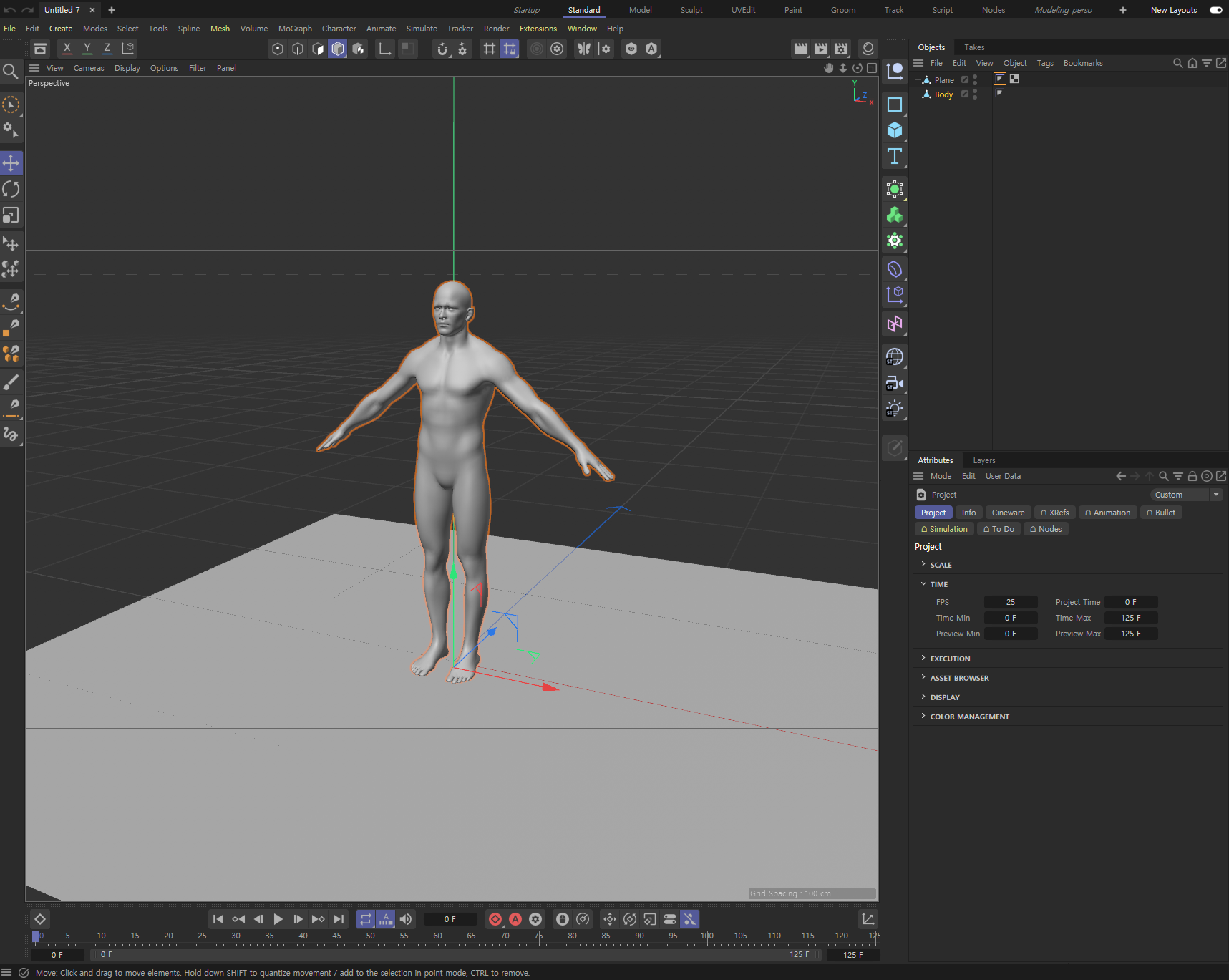The image size is (1229, 980).
Task: Toggle Y axis lock
Action: [x=87, y=49]
